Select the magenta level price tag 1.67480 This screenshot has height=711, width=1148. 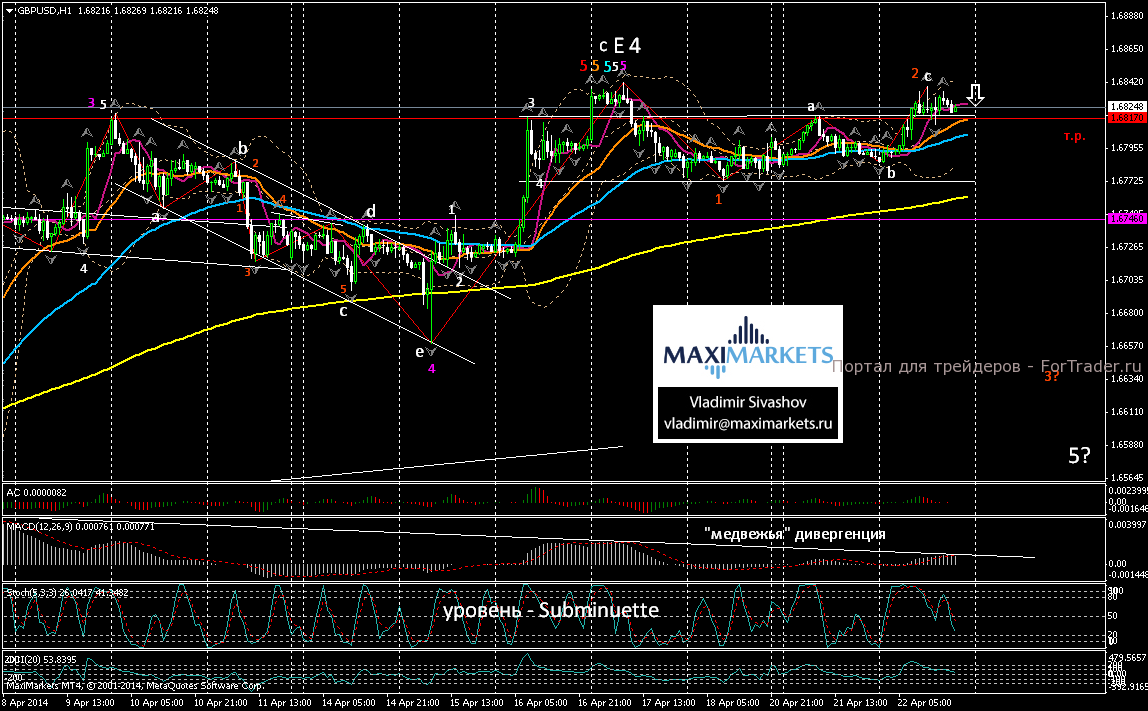[x=1127, y=219]
